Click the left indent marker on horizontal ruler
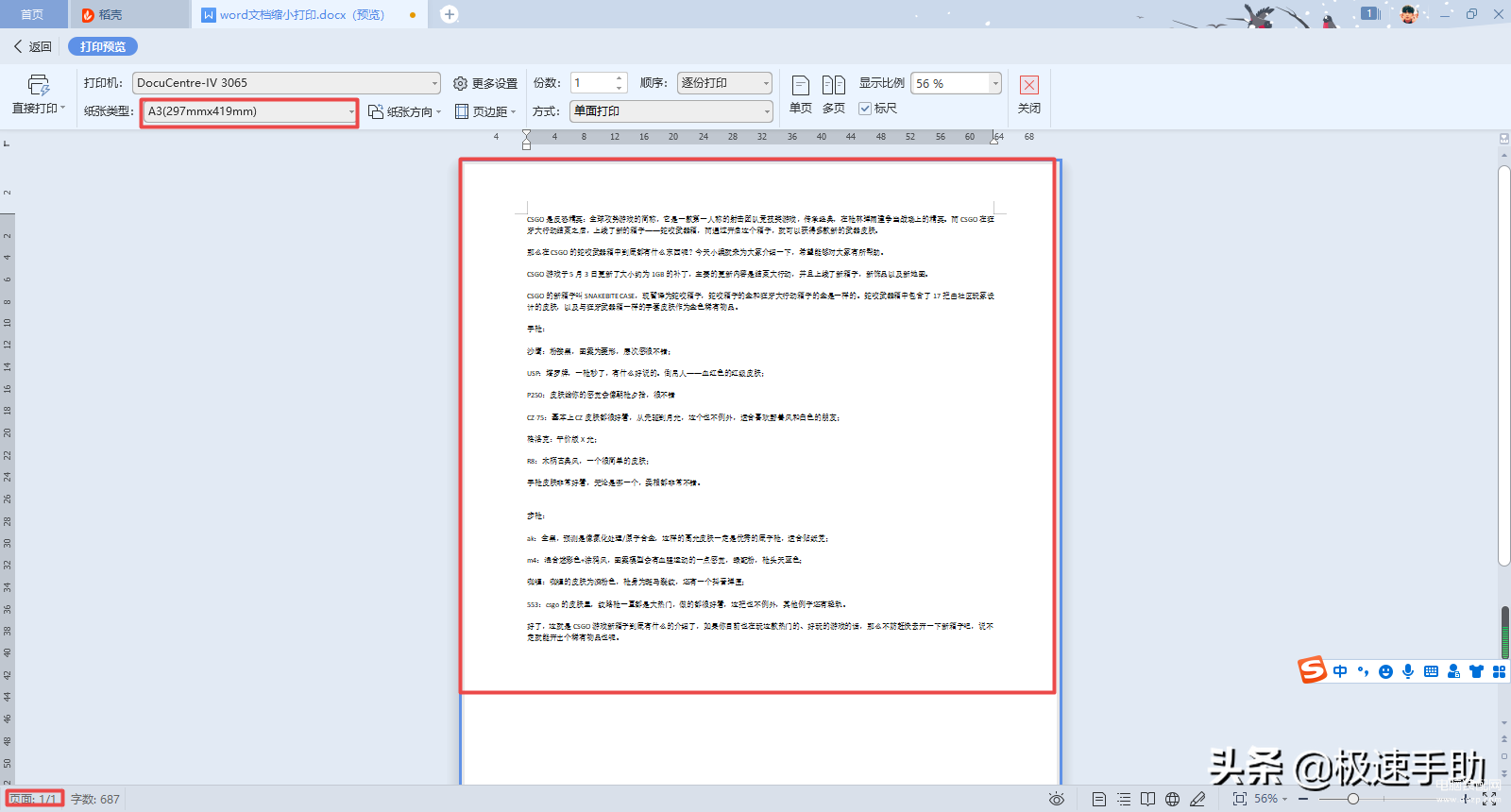The width and height of the screenshot is (1511, 812). [526, 140]
